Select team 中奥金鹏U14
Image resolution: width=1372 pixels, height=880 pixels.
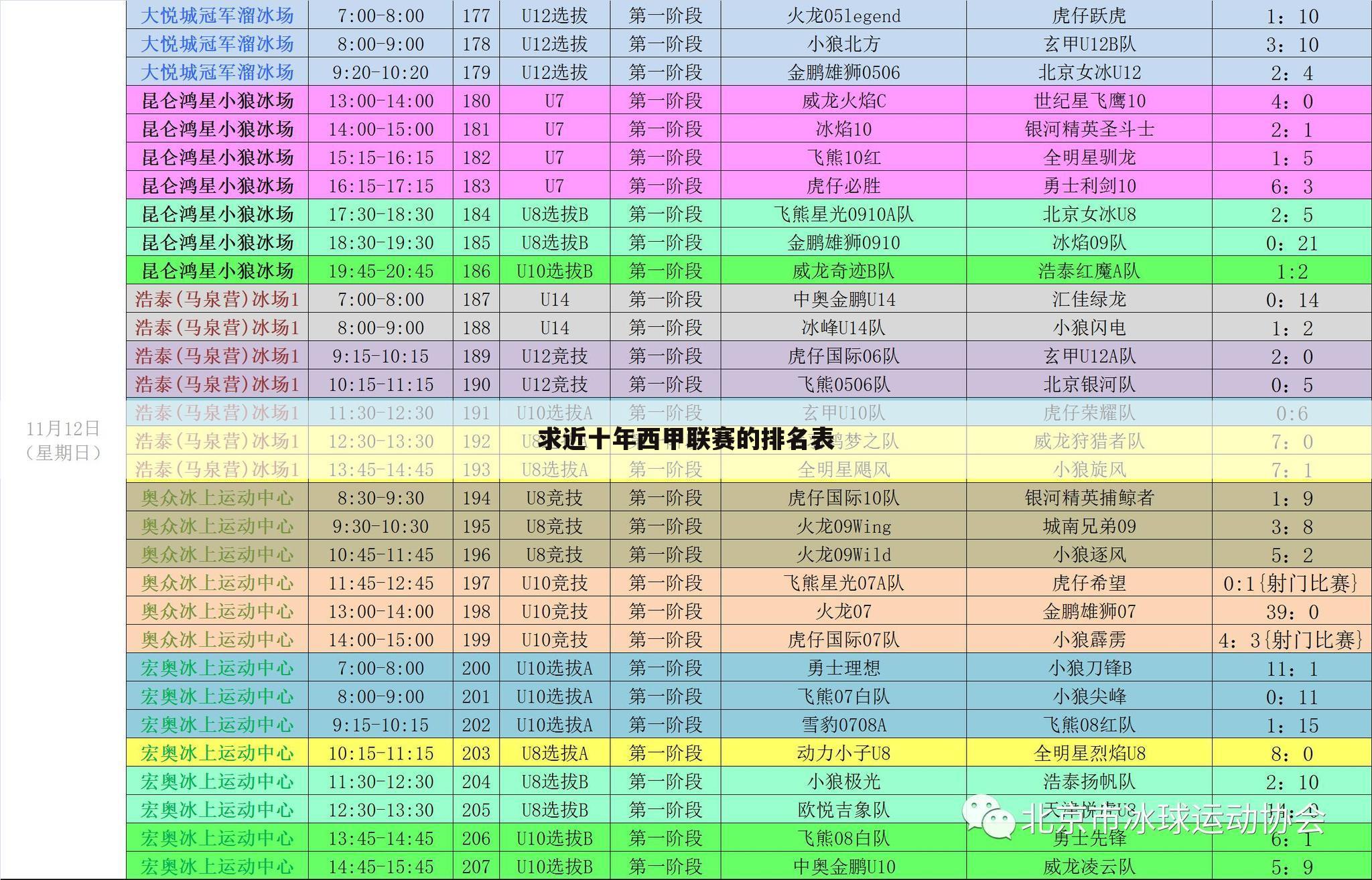click(x=843, y=299)
